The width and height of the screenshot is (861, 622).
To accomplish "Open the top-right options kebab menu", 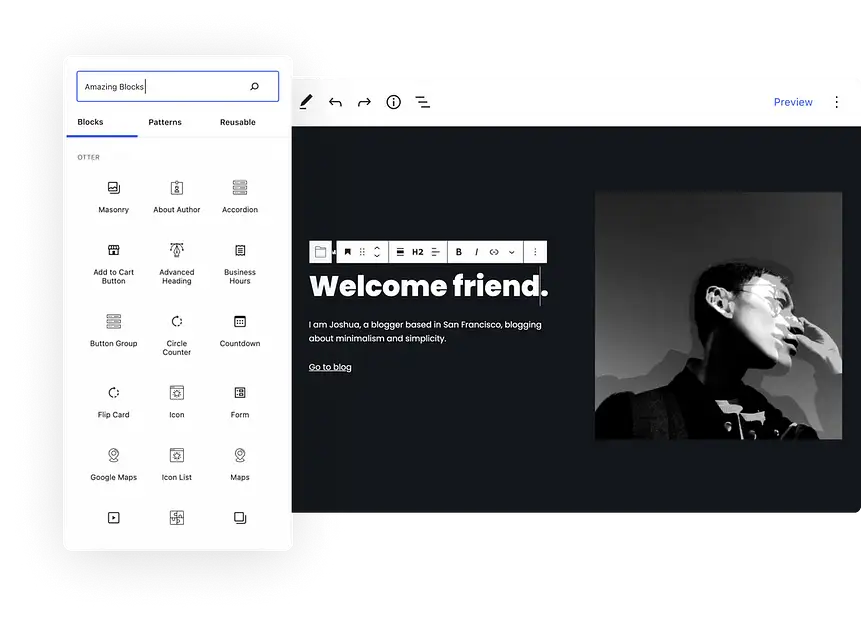I will (x=837, y=102).
